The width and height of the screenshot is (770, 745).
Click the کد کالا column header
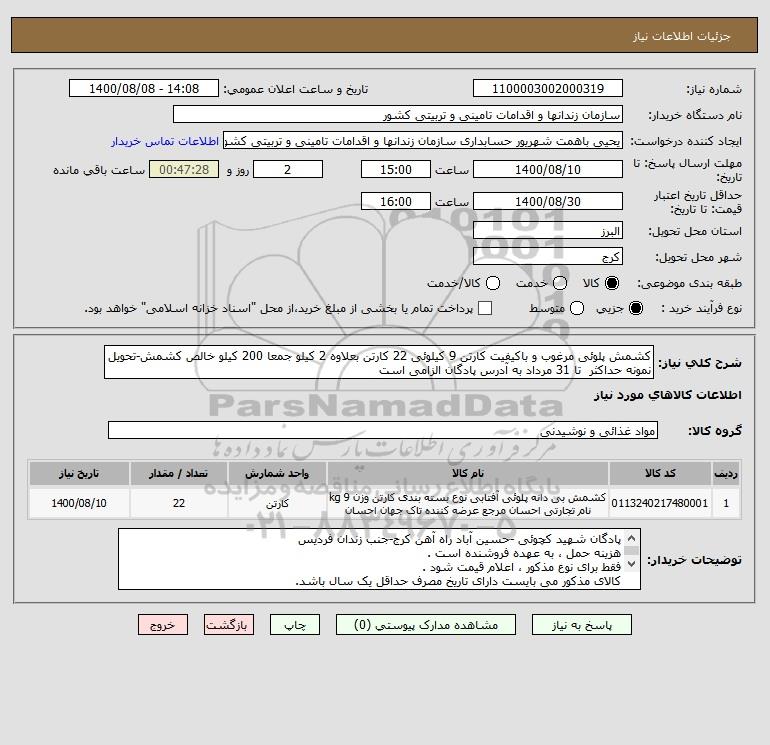point(660,473)
